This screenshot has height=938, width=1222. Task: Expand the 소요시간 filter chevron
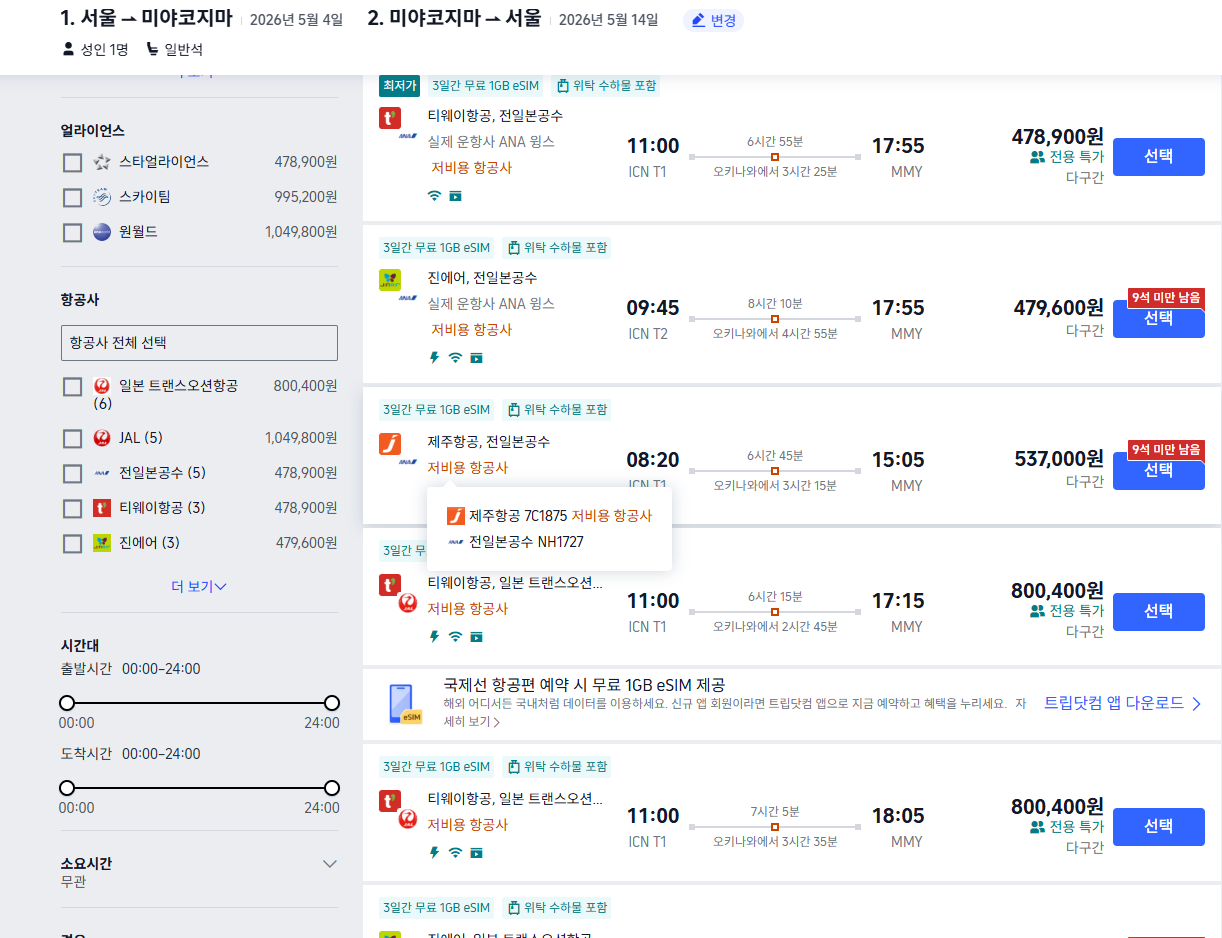(330, 863)
